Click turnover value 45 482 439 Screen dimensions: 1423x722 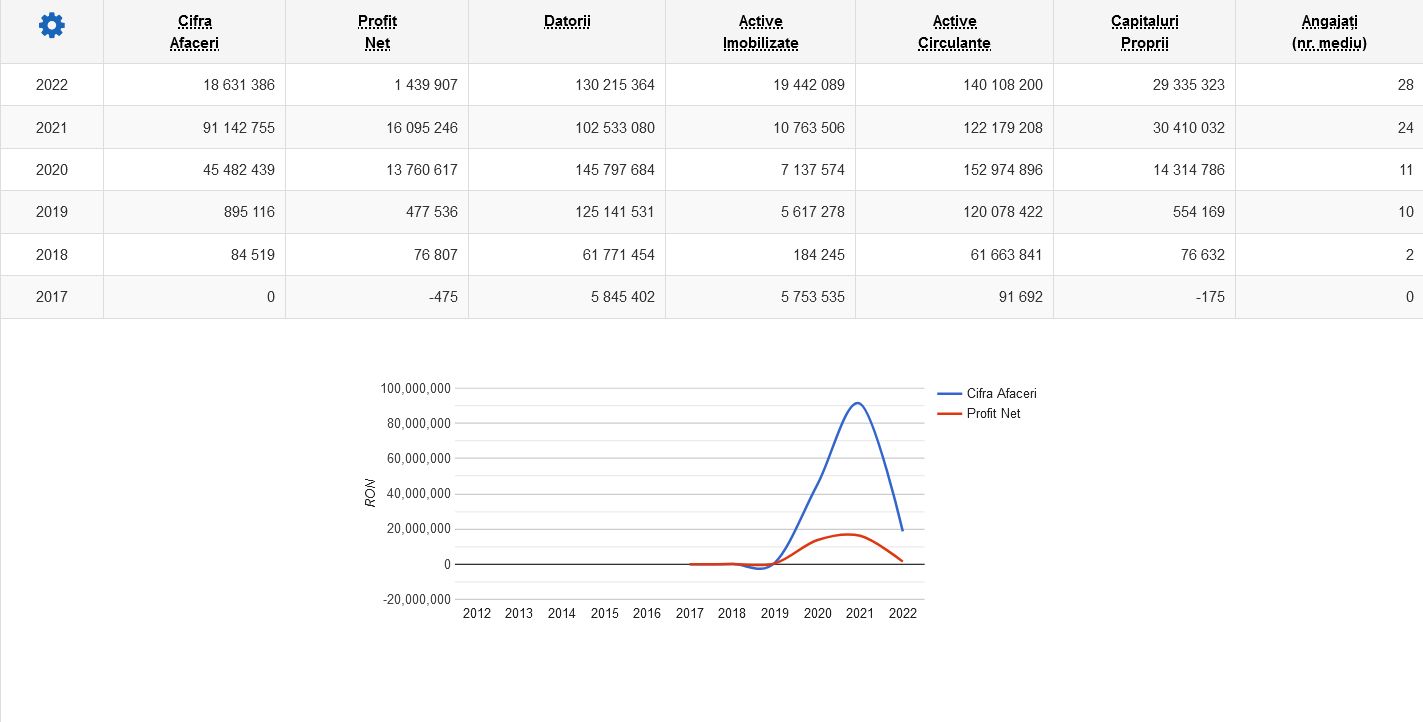coord(239,170)
